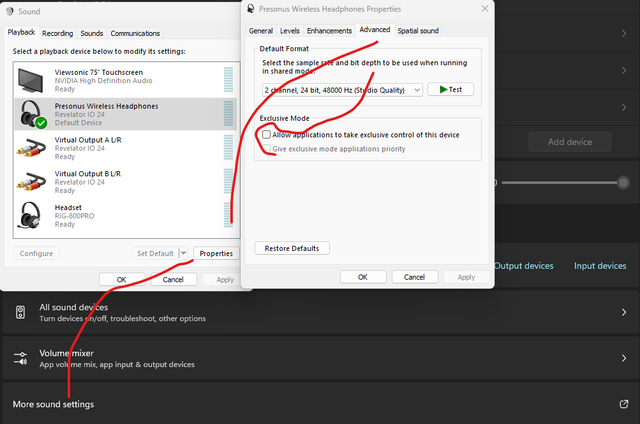
Task: Click the Viewsonic Touchscreen level meter
Action: coord(229,80)
